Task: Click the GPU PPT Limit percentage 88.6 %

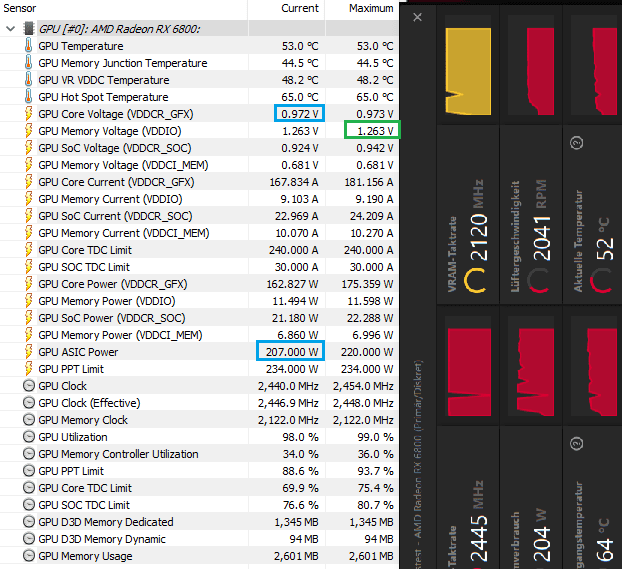Action: pyautogui.click(x=300, y=471)
